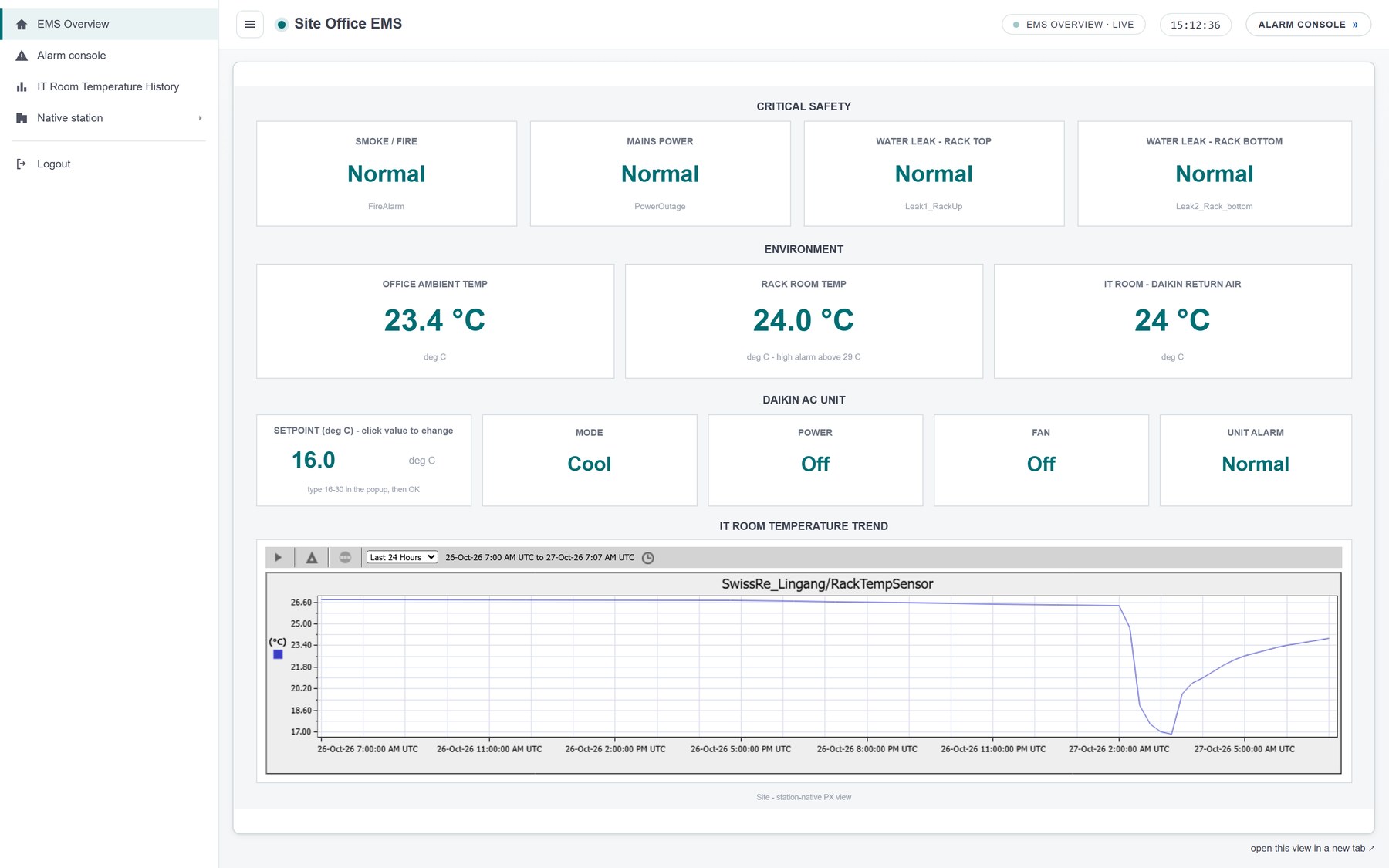This screenshot has height=868, width=1389.
Task: Open the Last 24 Hours time range dropdown
Action: (x=402, y=557)
